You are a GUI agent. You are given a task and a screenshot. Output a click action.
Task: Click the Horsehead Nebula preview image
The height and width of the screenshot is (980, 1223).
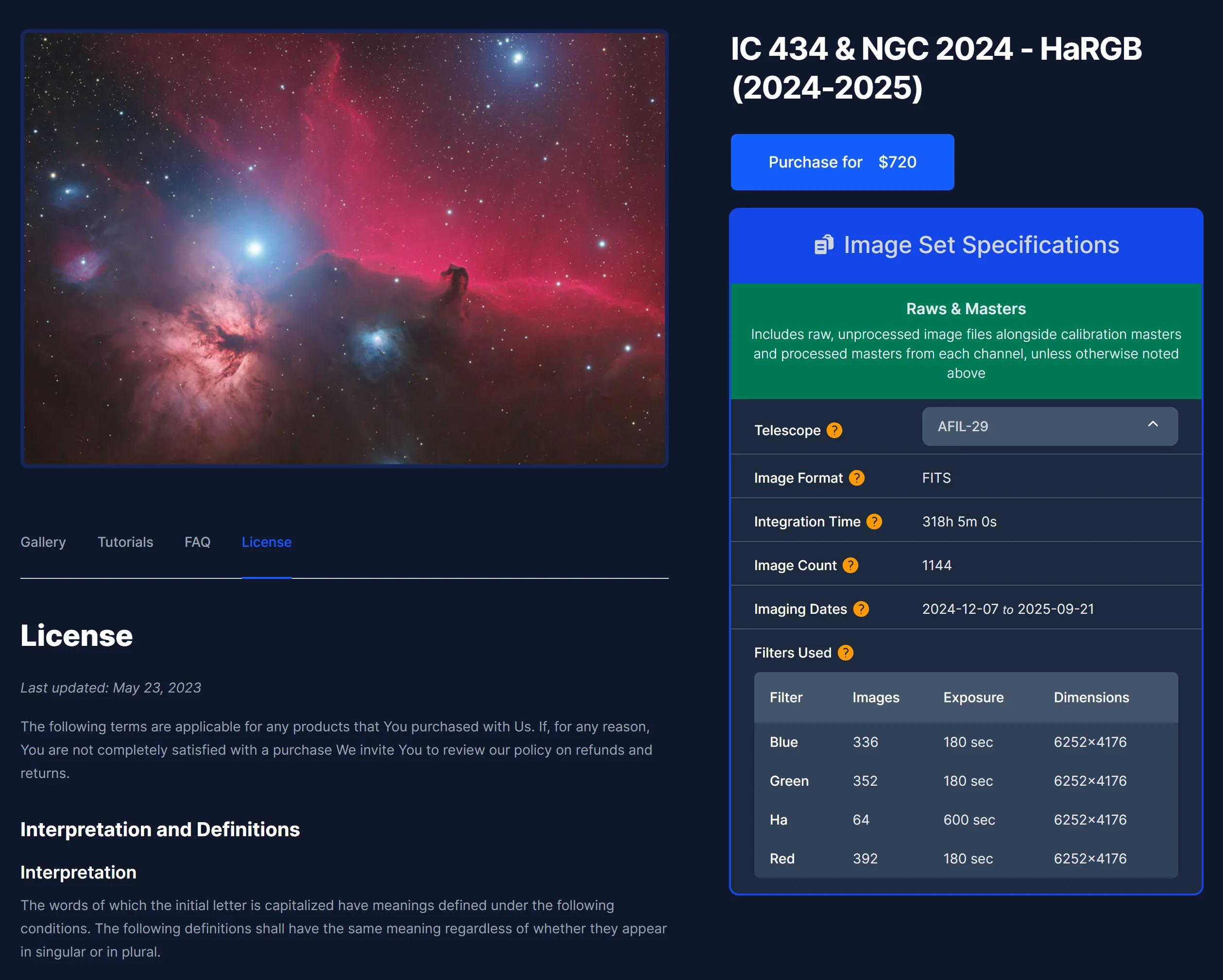pos(344,249)
